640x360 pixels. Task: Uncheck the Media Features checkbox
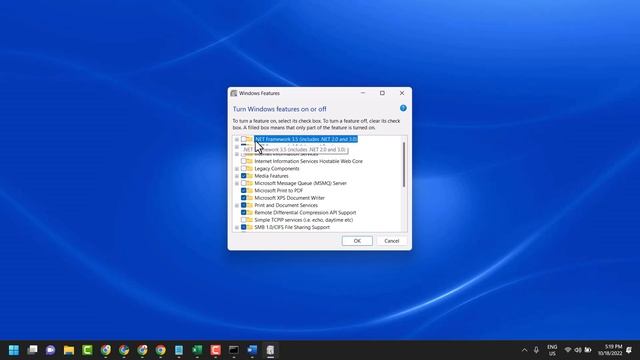tap(244, 176)
